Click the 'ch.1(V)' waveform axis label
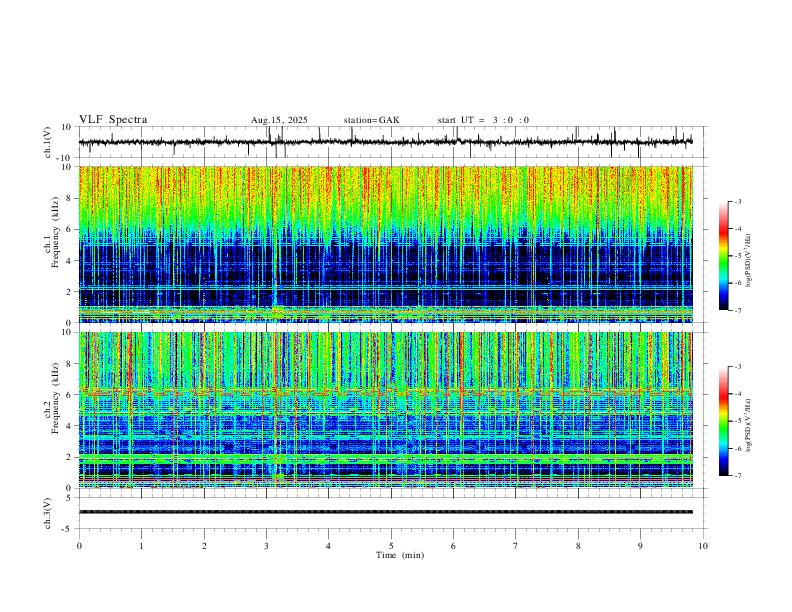Image resolution: width=792 pixels, height=612 pixels. click(48, 142)
